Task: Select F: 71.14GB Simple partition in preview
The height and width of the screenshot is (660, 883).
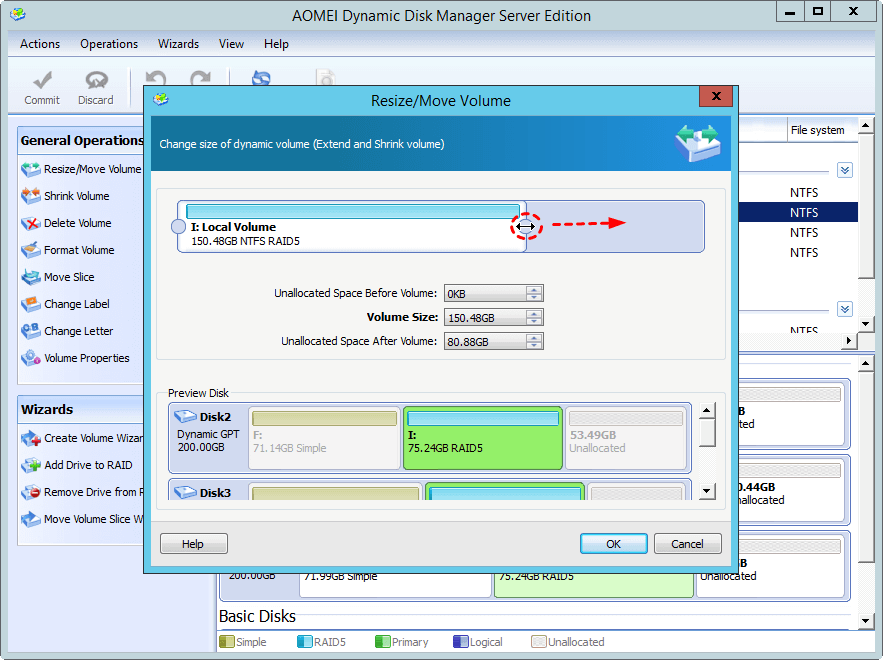Action: [x=324, y=438]
